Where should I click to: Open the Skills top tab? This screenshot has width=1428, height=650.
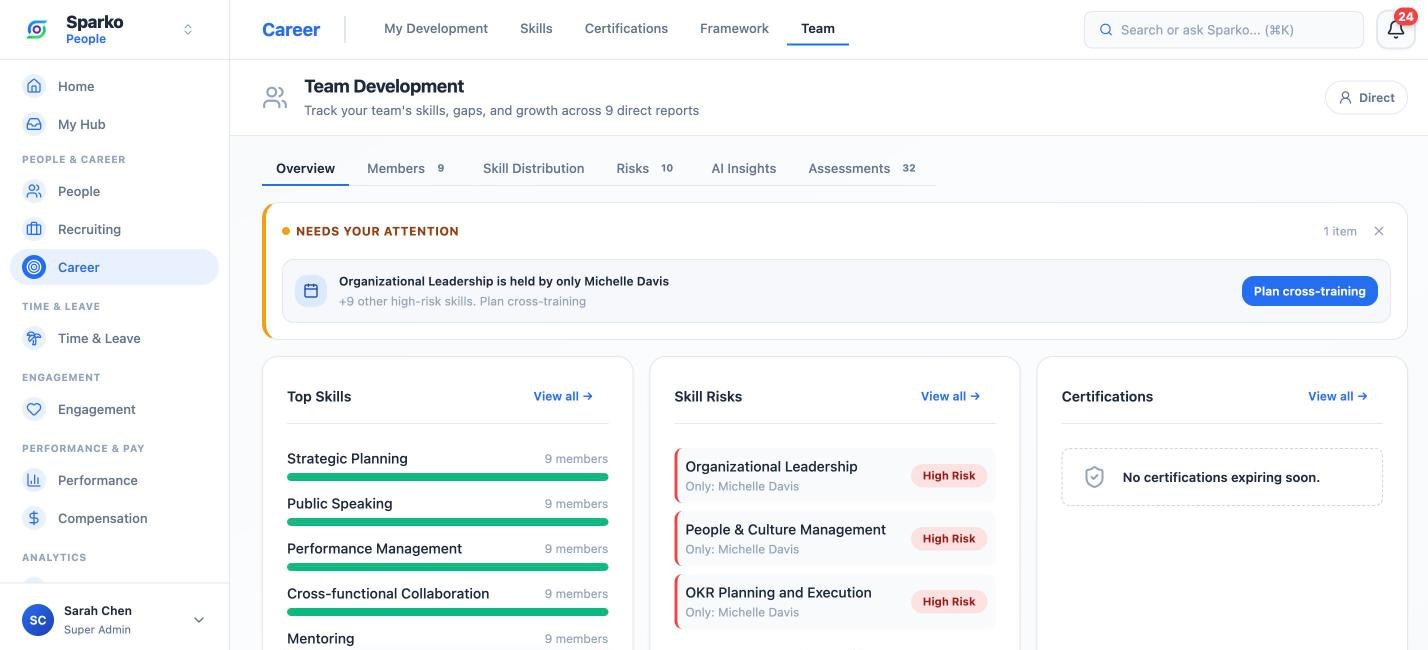pyautogui.click(x=536, y=29)
